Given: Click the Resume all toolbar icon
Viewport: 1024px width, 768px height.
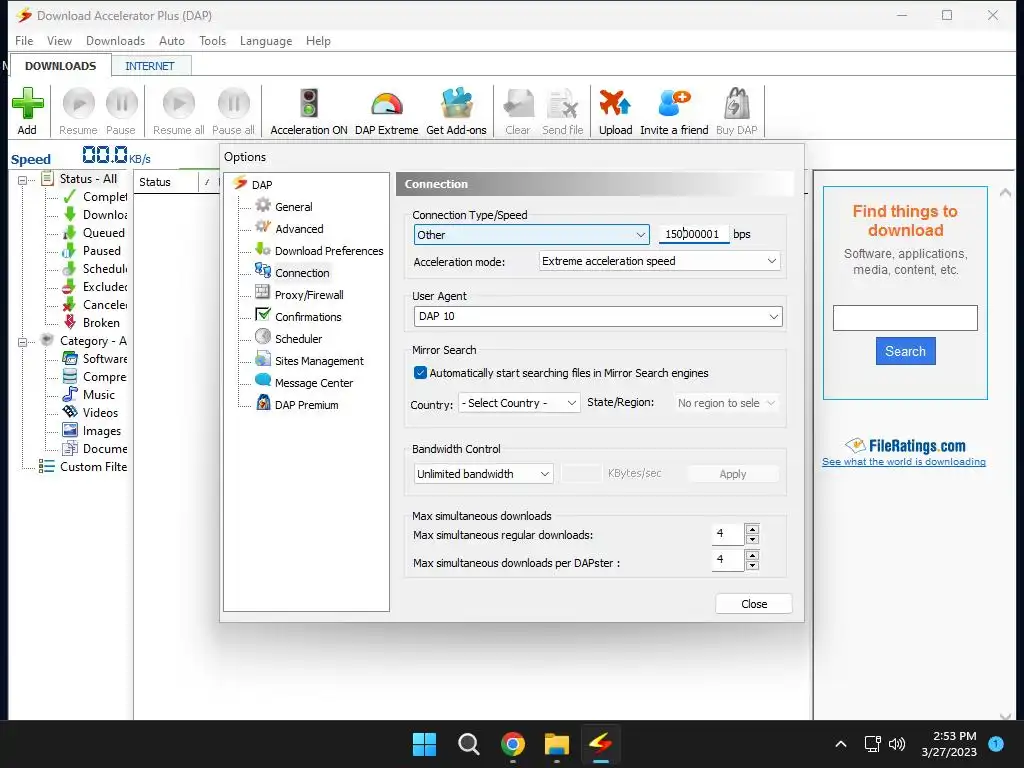Looking at the screenshot, I should (179, 104).
